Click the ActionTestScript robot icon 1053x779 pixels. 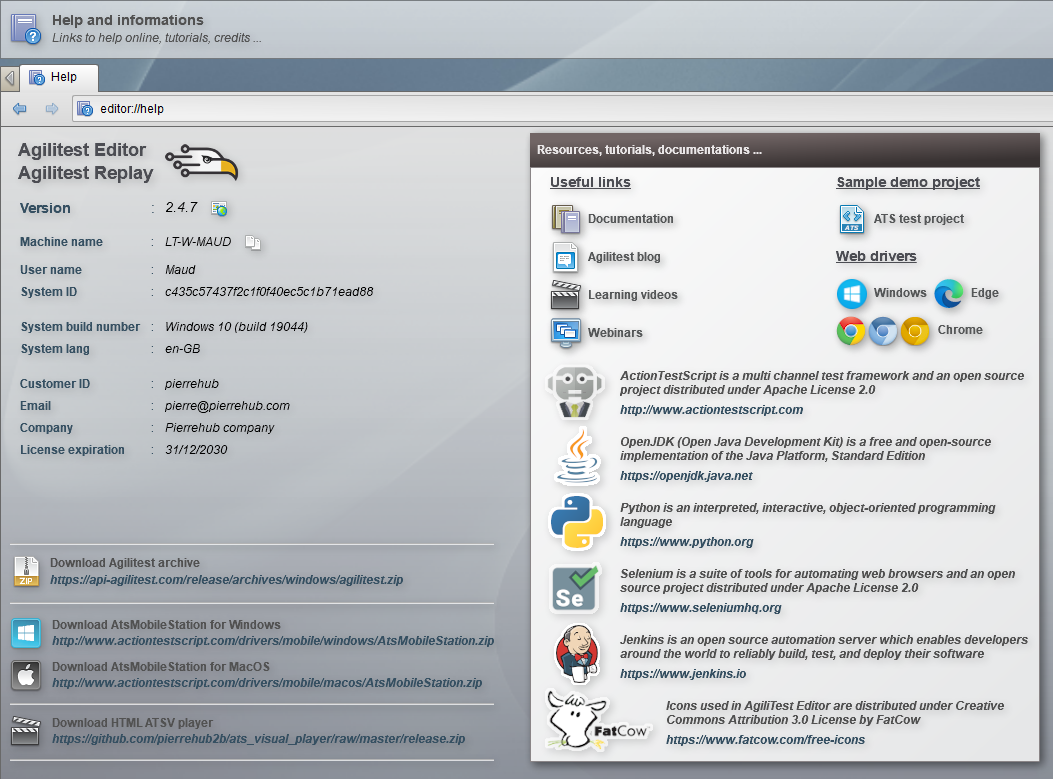[x=575, y=392]
